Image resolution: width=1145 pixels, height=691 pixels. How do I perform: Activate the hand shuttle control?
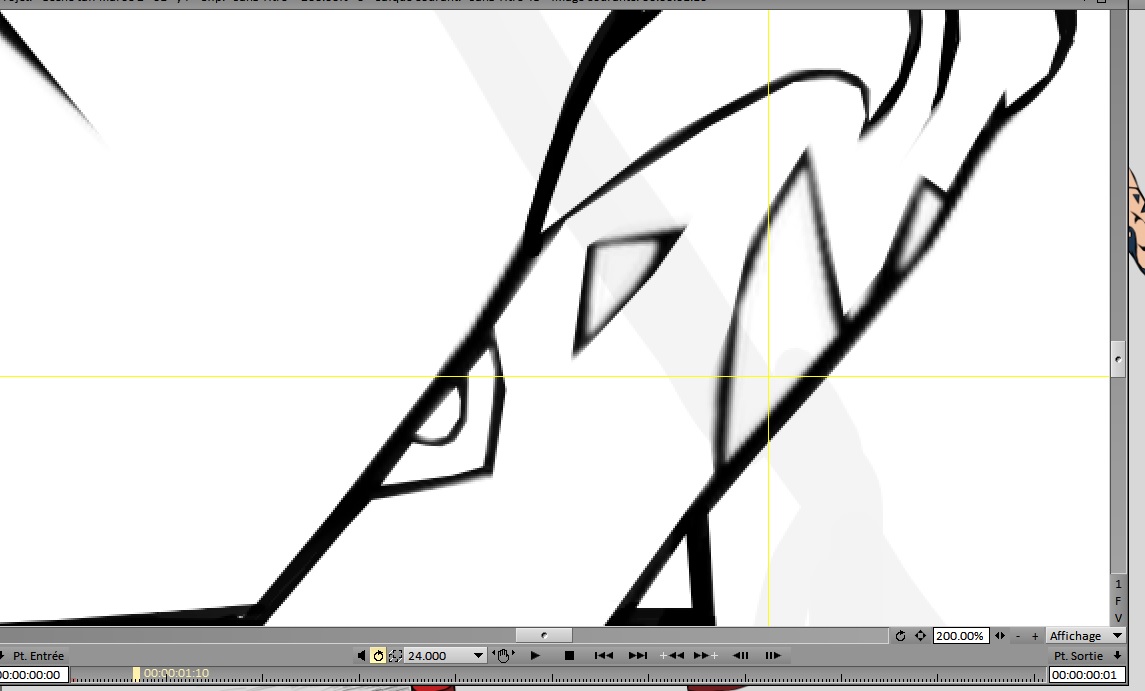point(503,655)
